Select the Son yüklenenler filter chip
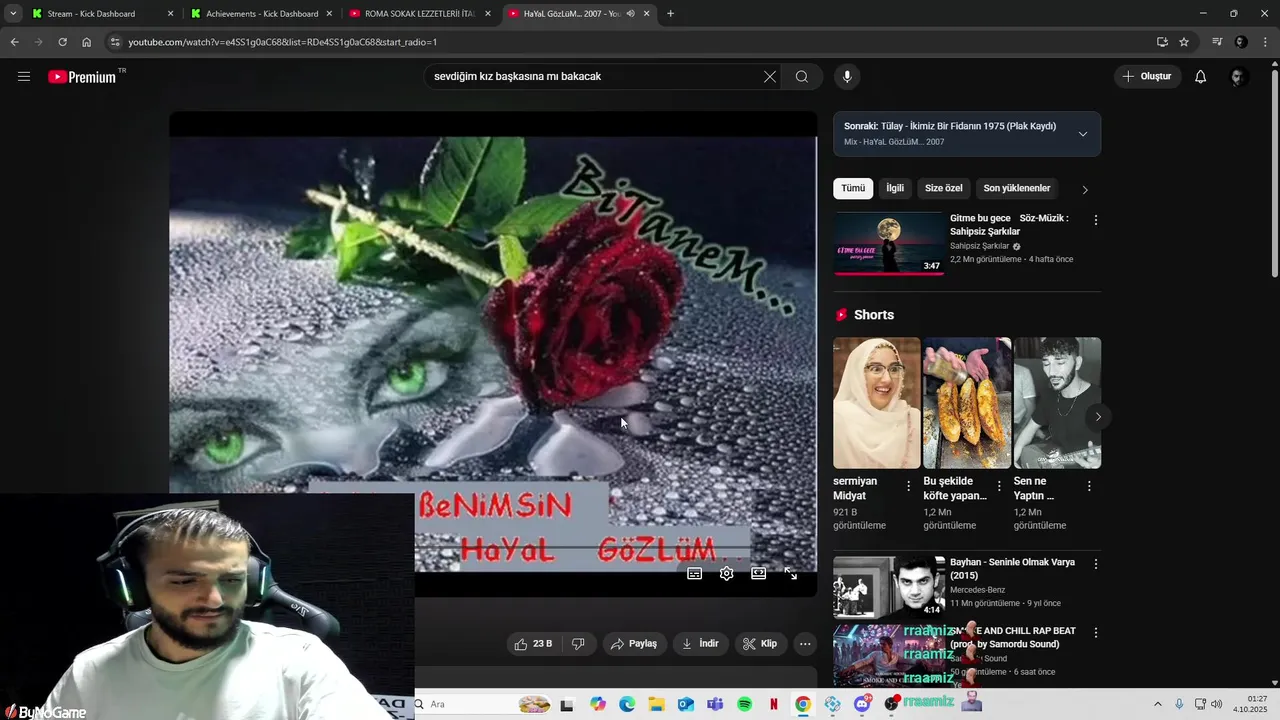 click(1017, 188)
